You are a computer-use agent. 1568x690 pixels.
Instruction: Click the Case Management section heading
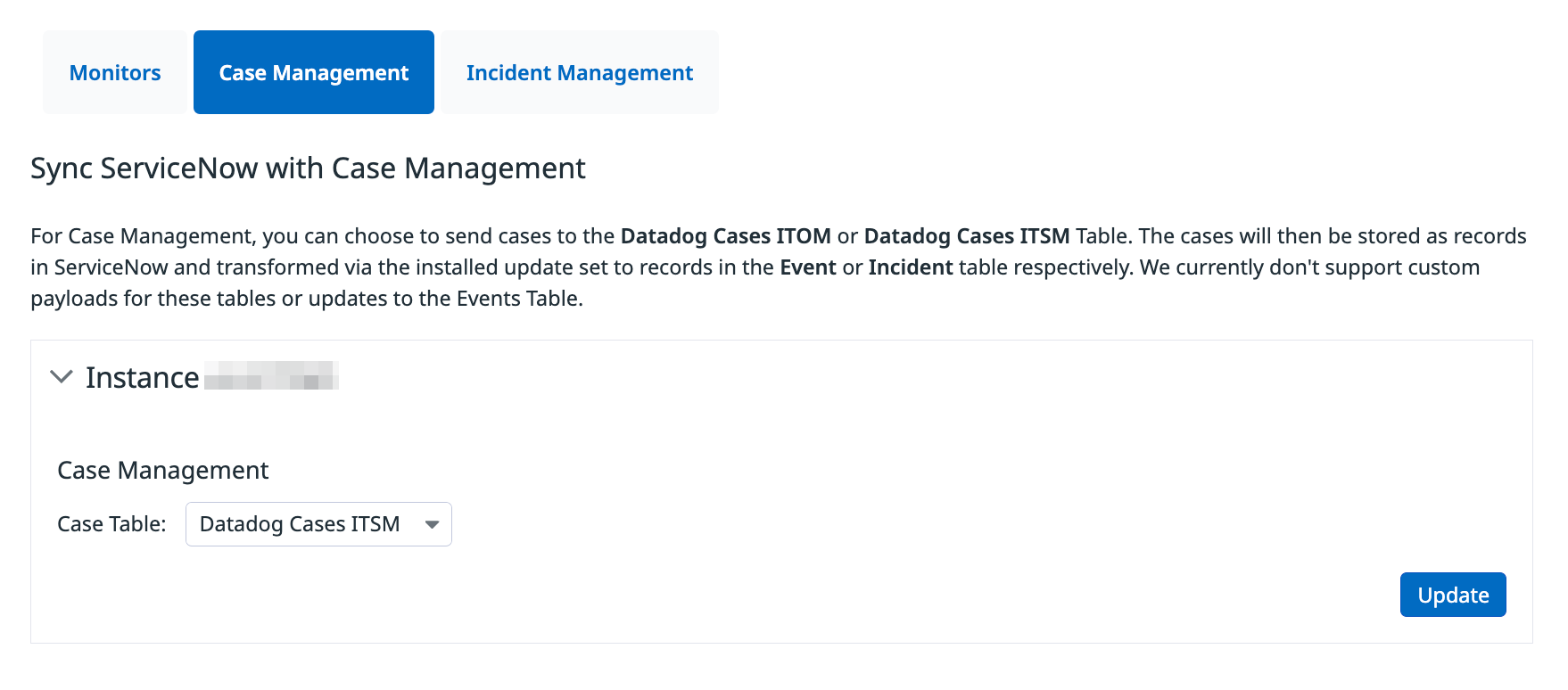[163, 470]
